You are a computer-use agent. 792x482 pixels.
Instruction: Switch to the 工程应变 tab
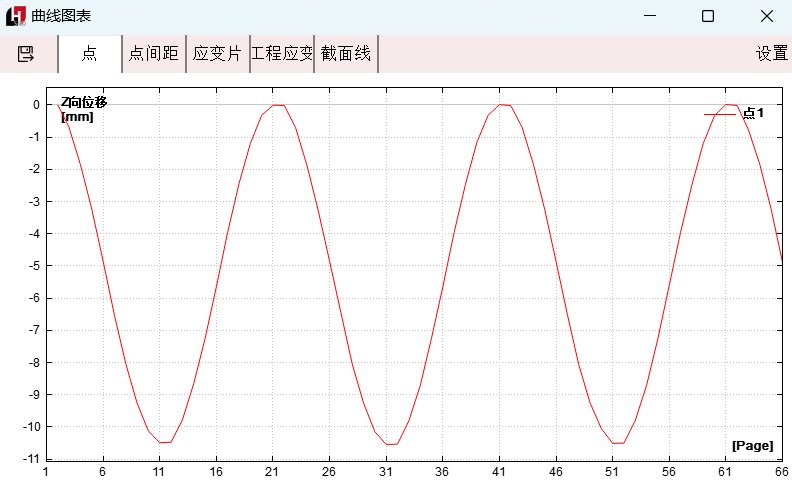coord(282,54)
